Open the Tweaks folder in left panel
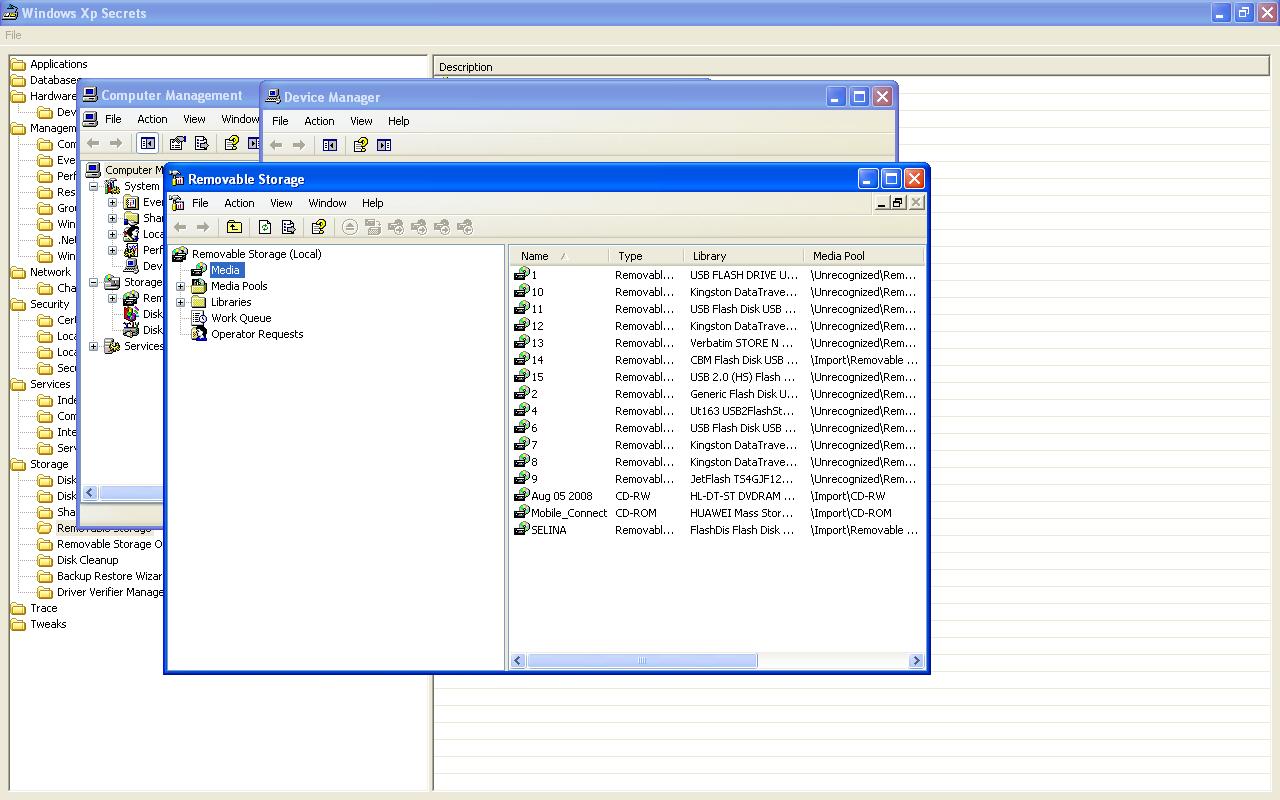Image resolution: width=1280 pixels, height=800 pixels. [x=48, y=624]
